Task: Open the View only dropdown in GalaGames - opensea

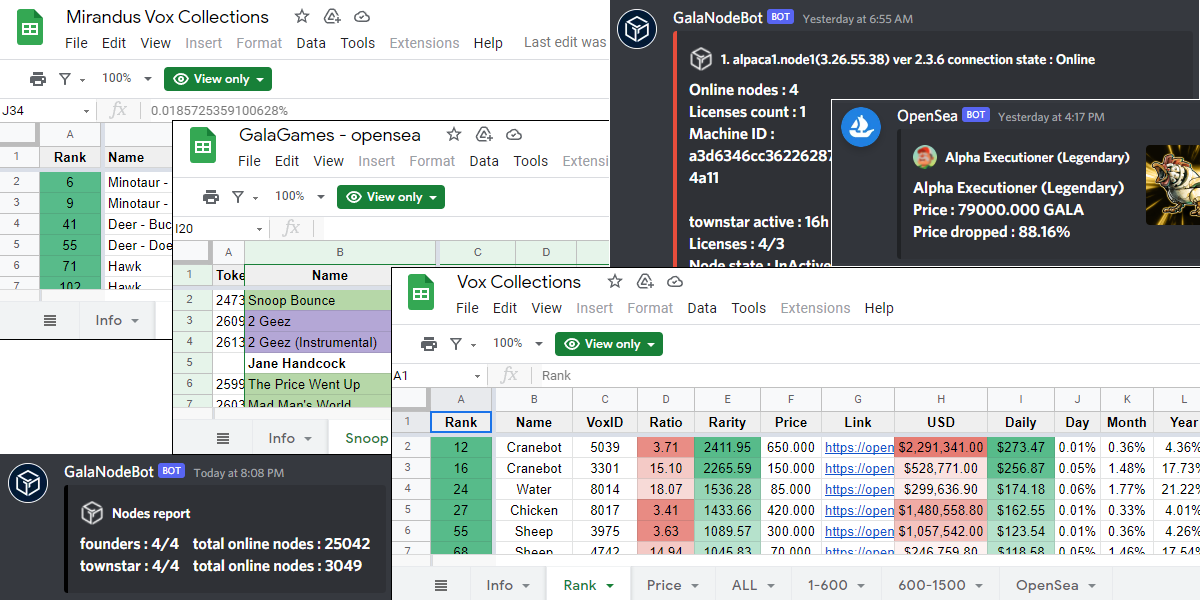Action: click(391, 197)
